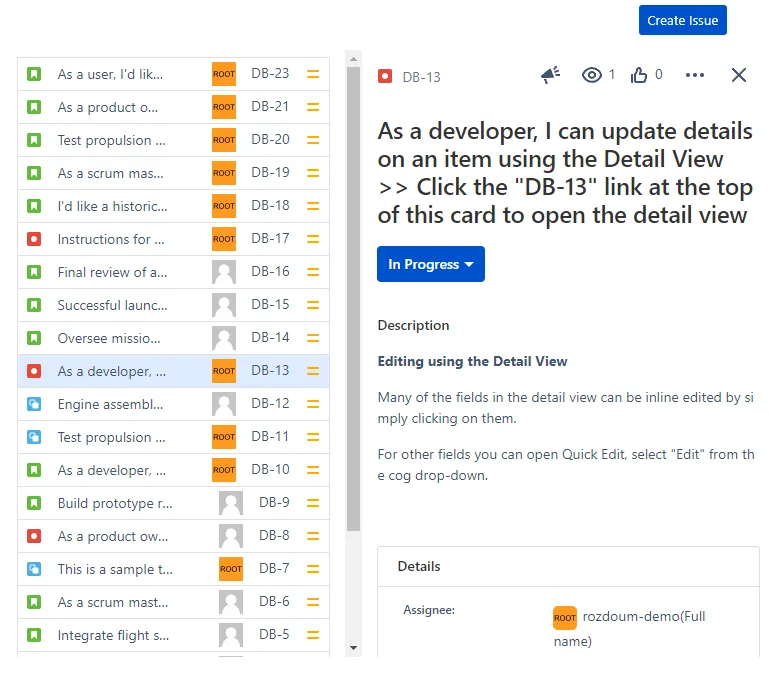The image size is (769, 686).
Task: Click the issue title to edit inline
Action: 565,173
